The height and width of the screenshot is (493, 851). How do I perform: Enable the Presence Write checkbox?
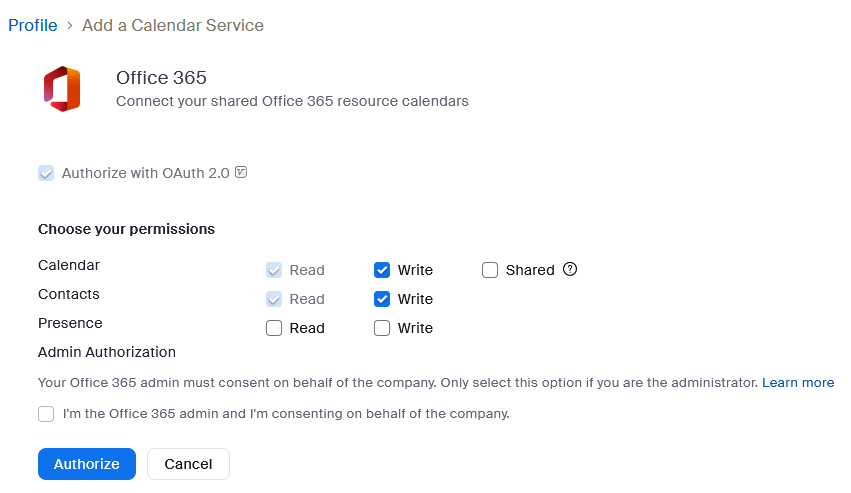click(x=382, y=328)
